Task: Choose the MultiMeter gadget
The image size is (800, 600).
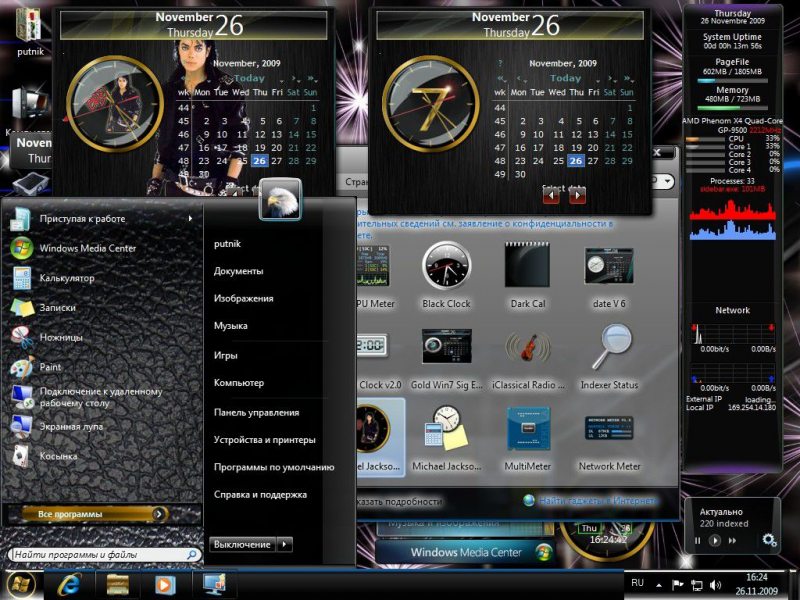Action: 528,438
